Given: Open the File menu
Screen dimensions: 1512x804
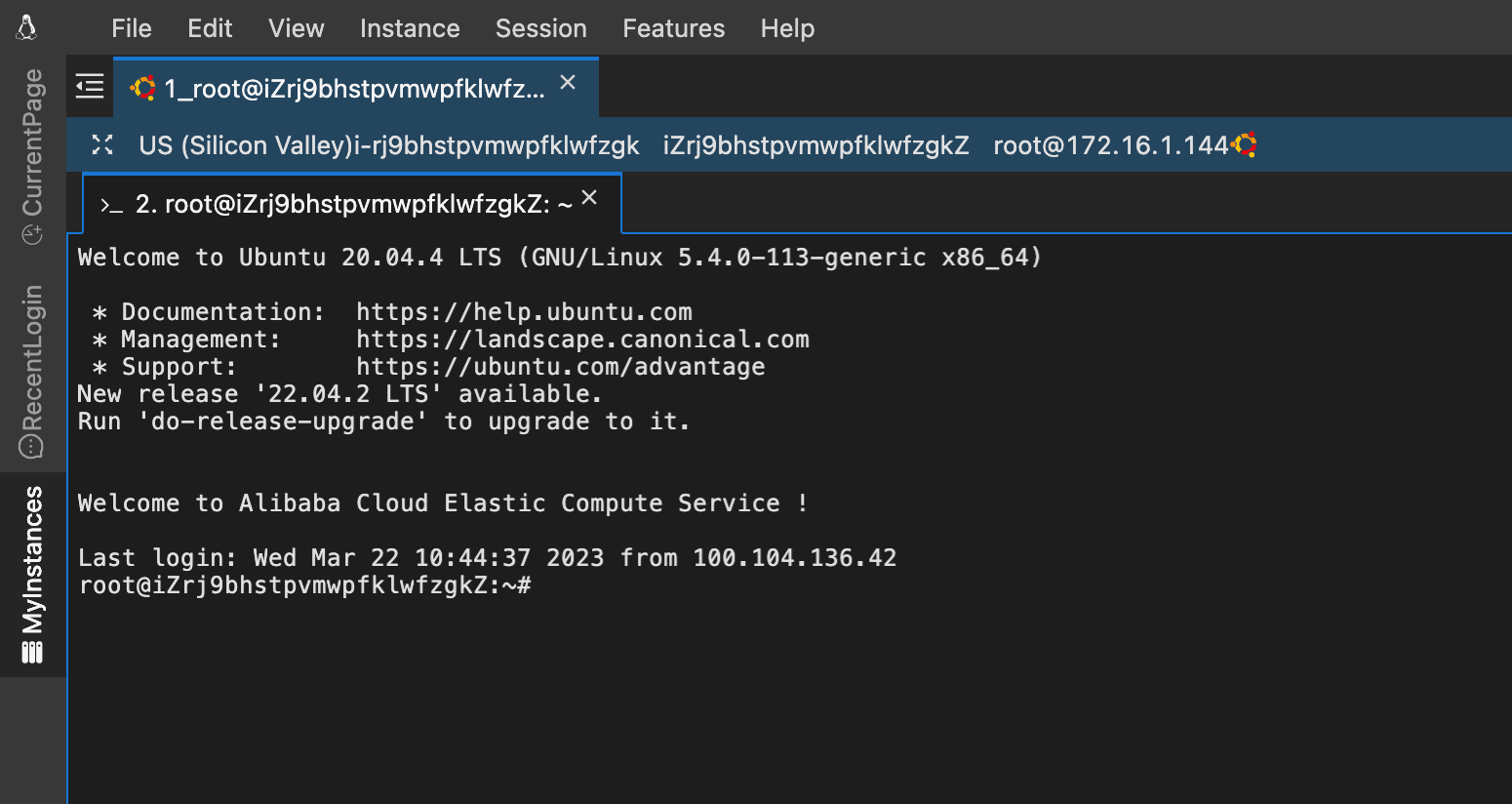Looking at the screenshot, I should tap(132, 28).
